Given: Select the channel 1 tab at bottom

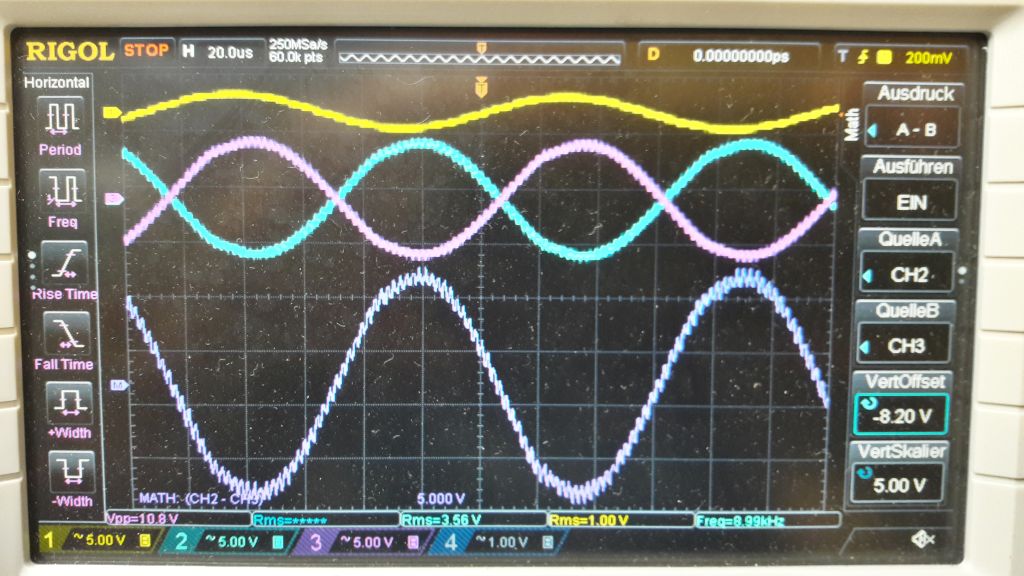Looking at the screenshot, I should (99, 540).
